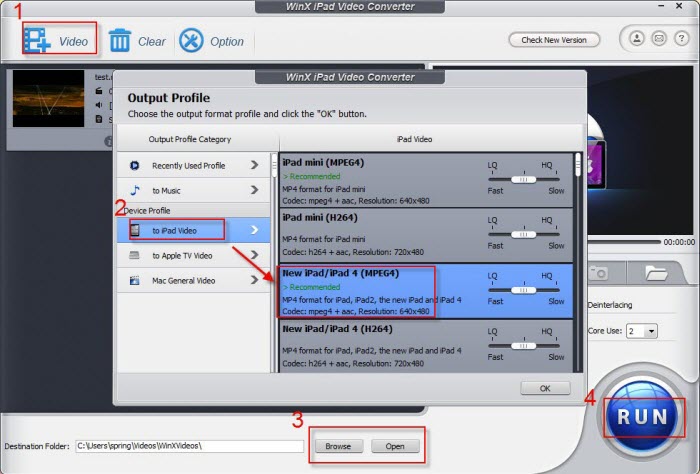Open the Option wrench icon

(191, 41)
